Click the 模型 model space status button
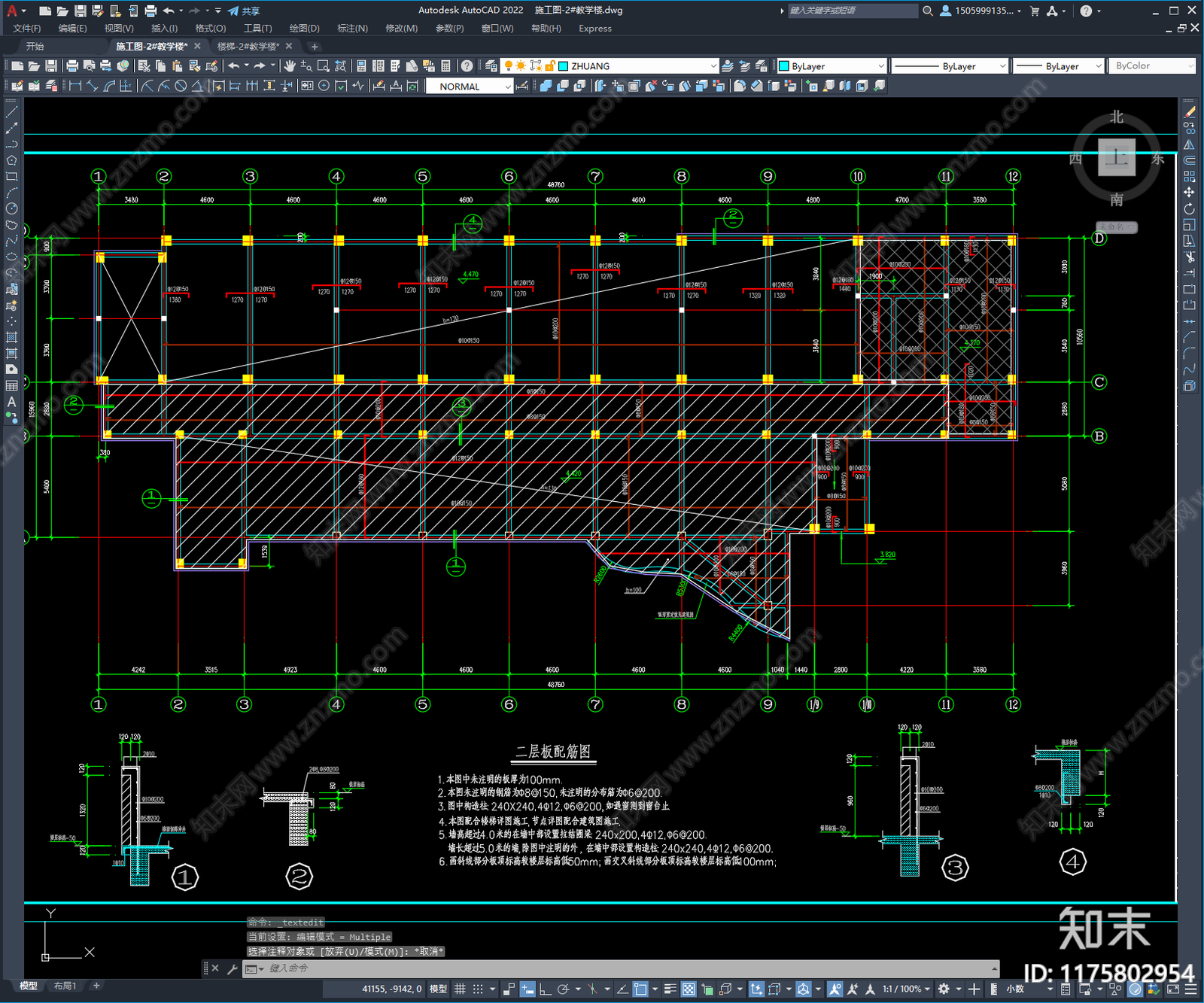The height and width of the screenshot is (1003, 1204). coord(439,989)
